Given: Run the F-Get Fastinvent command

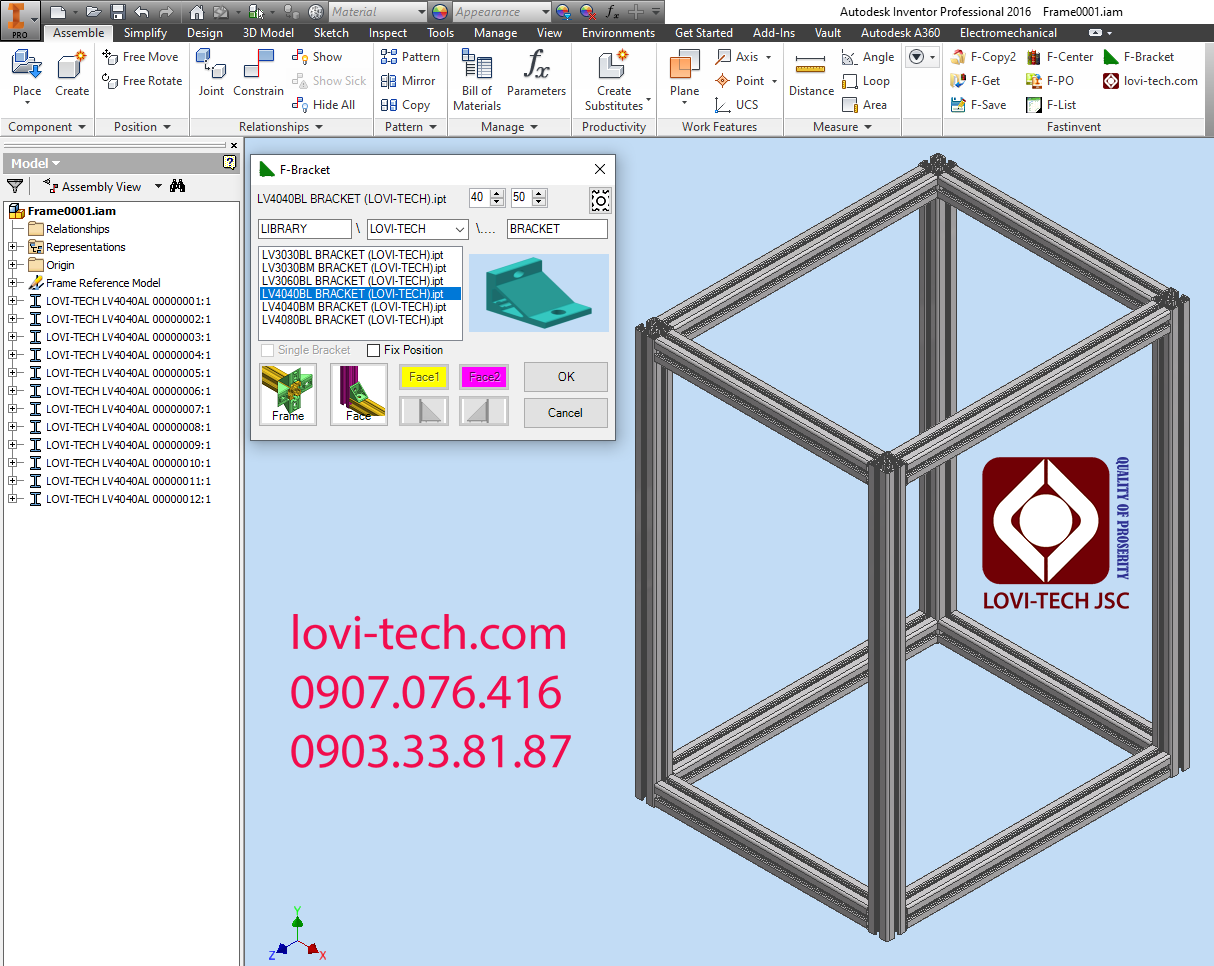Looking at the screenshot, I should [x=975, y=81].
